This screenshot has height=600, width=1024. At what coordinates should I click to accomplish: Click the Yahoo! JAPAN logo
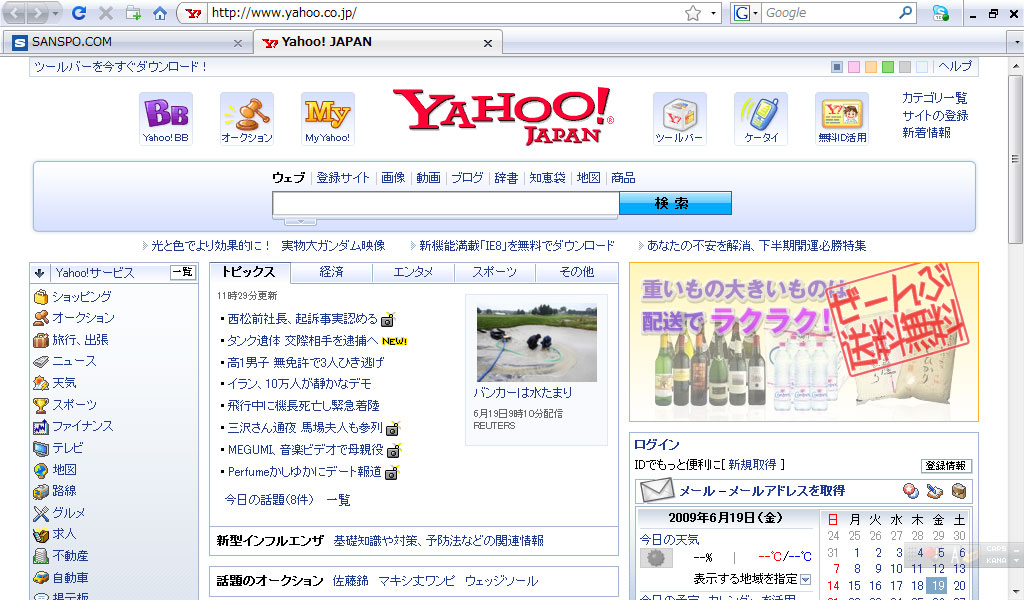(x=504, y=116)
